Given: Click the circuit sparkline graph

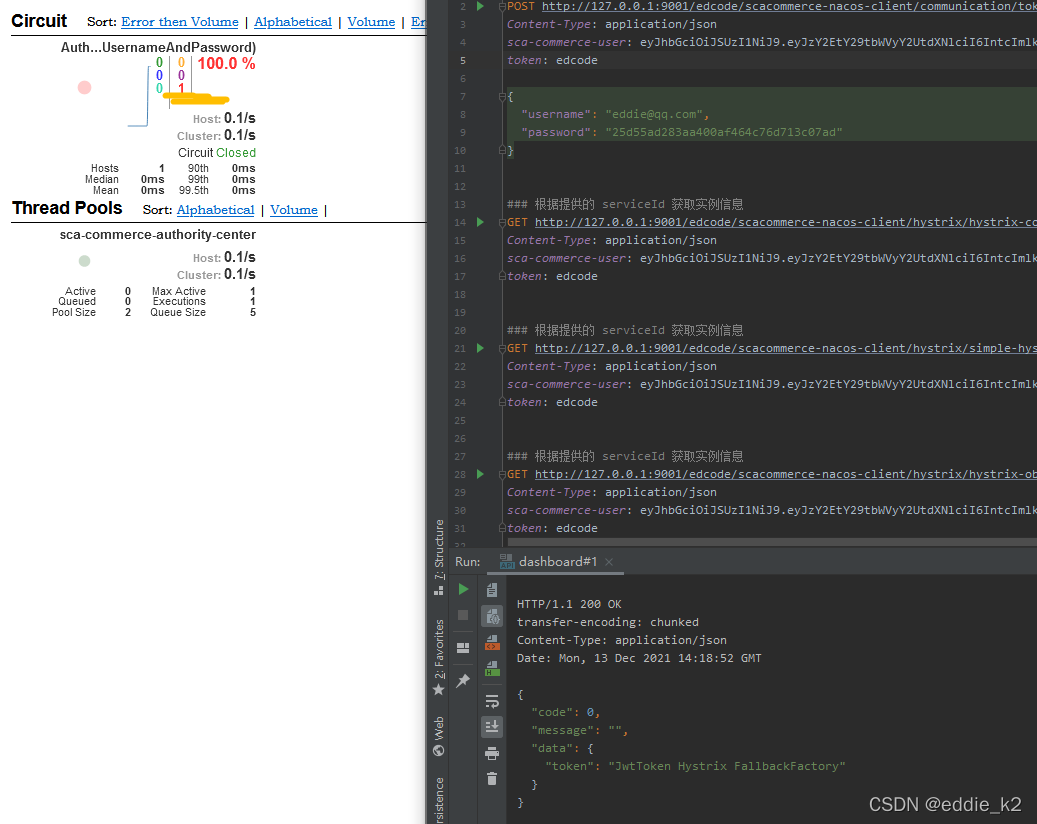Looking at the screenshot, I should (x=138, y=97).
